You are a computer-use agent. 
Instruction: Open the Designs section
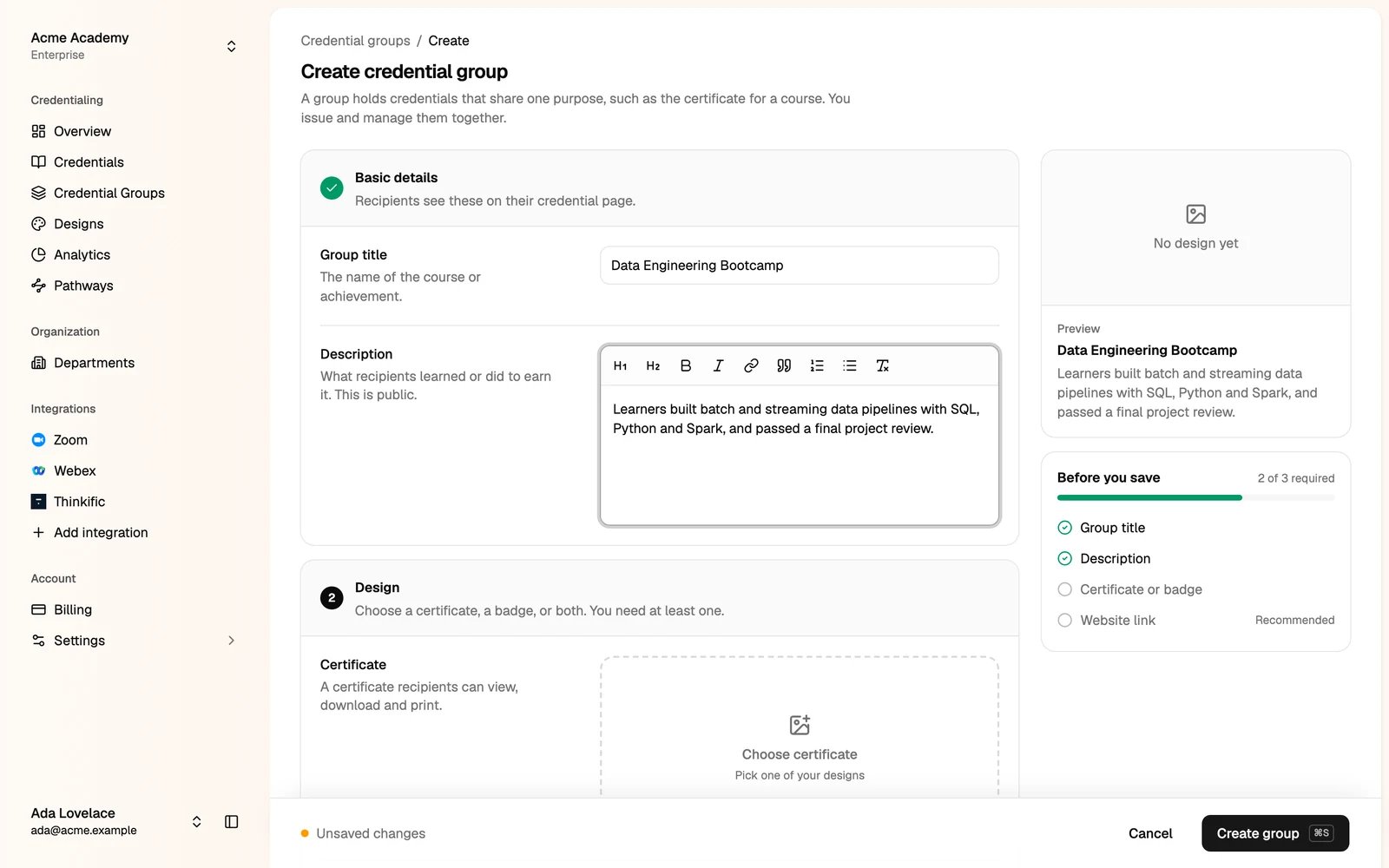(135, 224)
